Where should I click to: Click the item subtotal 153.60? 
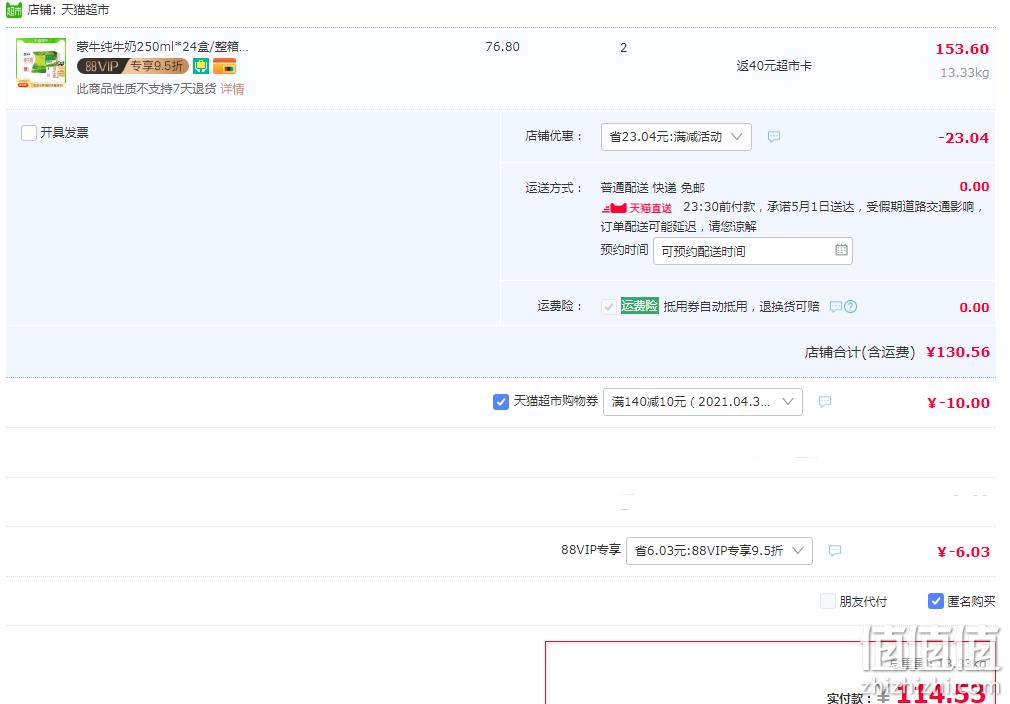point(962,49)
